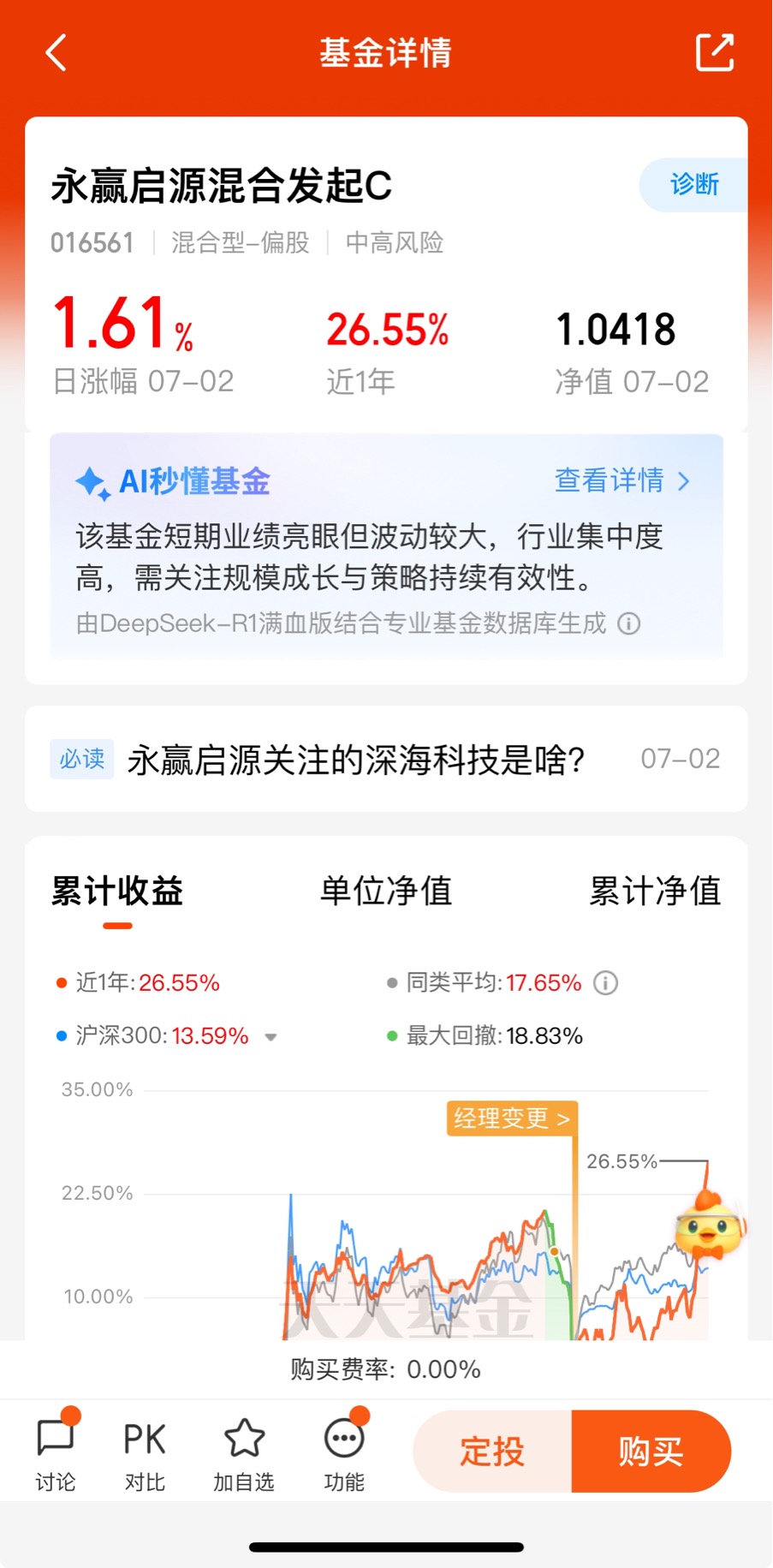Switch to the 单位净值 tab
Viewport: 773px width, 1568px height.
point(386,891)
